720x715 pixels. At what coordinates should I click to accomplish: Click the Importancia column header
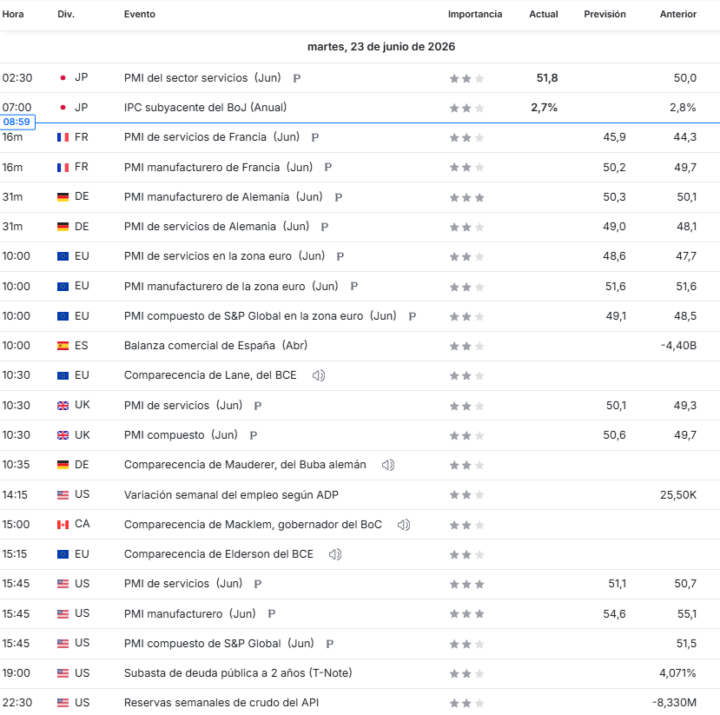pos(475,14)
